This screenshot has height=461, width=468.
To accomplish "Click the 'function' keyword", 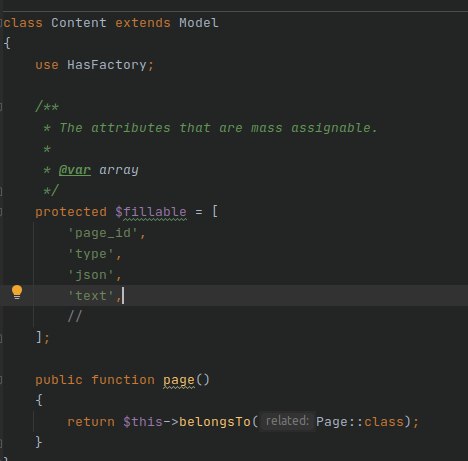I will [x=123, y=380].
